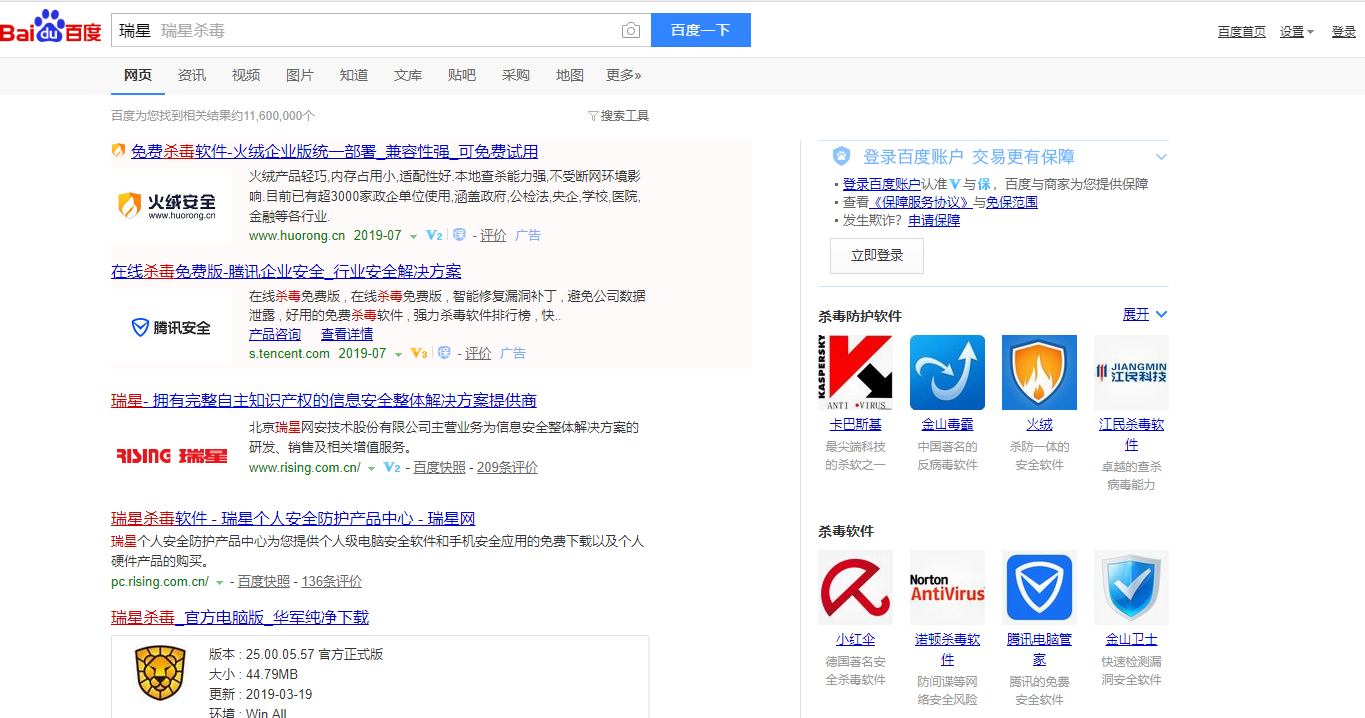The height and width of the screenshot is (718, 1365).
Task: Open result 免费杀毒软件-火绒企业版统一部署
Action: [x=334, y=152]
